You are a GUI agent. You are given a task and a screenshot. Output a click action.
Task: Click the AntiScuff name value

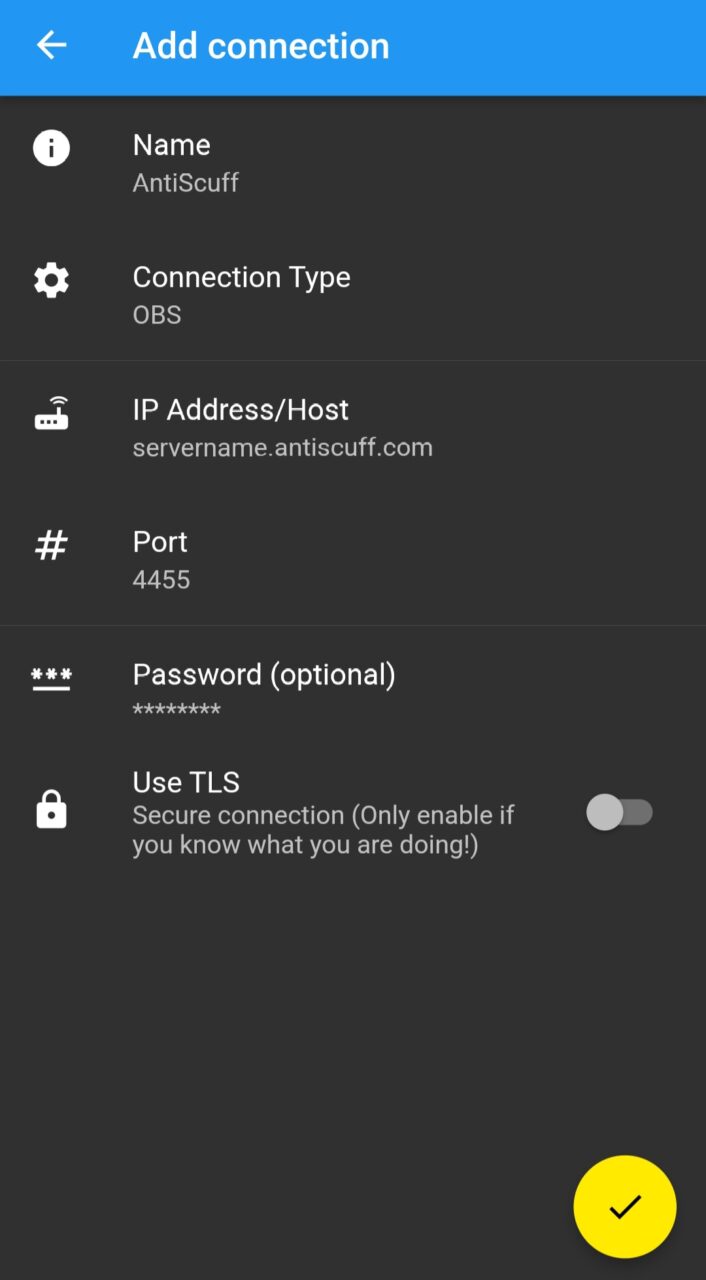pyautogui.click(x=185, y=183)
